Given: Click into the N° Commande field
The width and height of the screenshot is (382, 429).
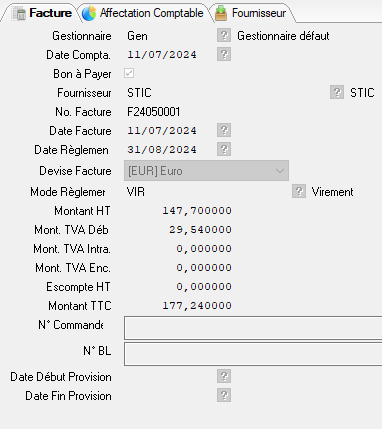Looking at the screenshot, I should 253,328.
